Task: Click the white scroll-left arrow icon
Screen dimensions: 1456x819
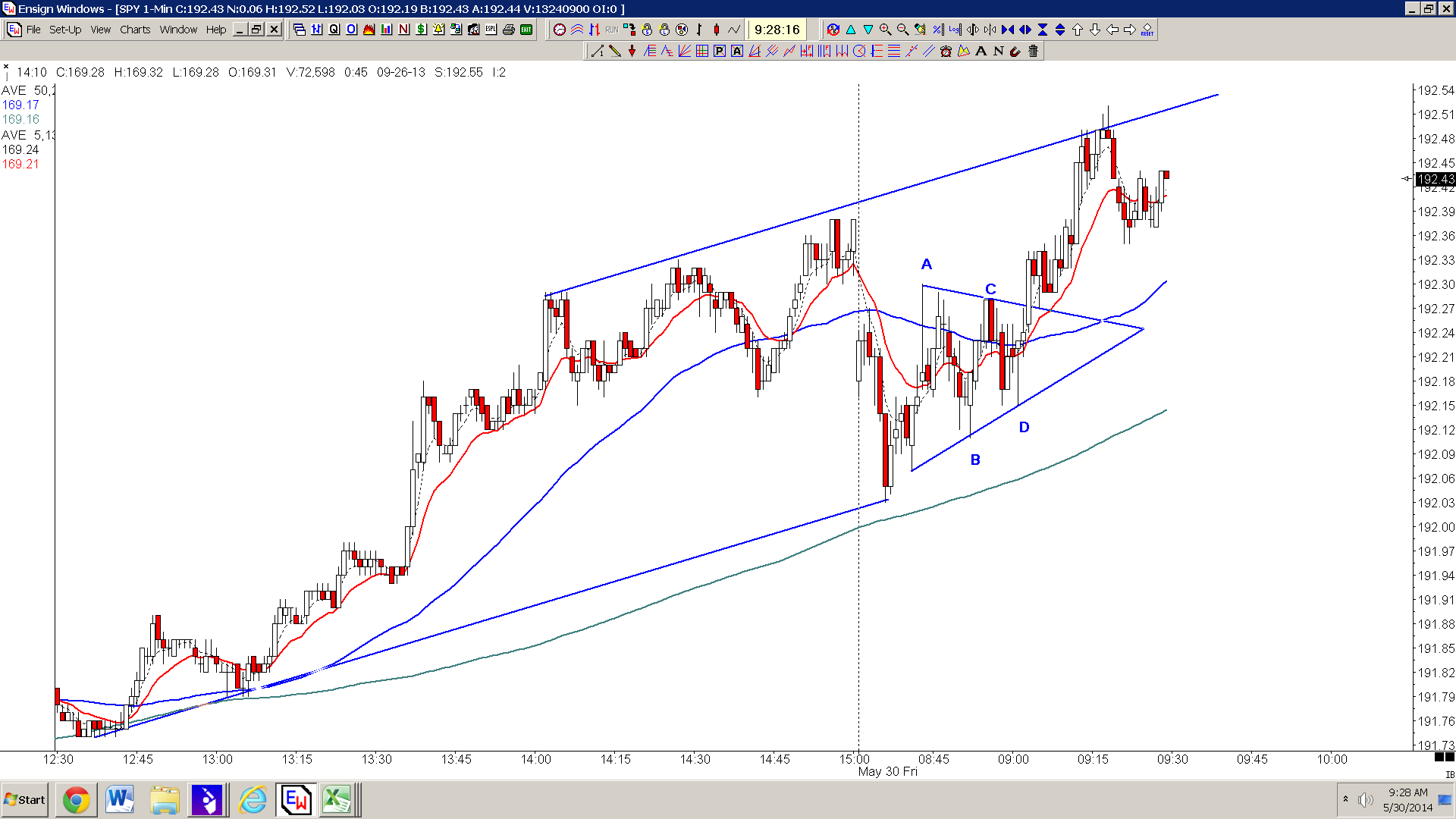Action: tap(1112, 30)
